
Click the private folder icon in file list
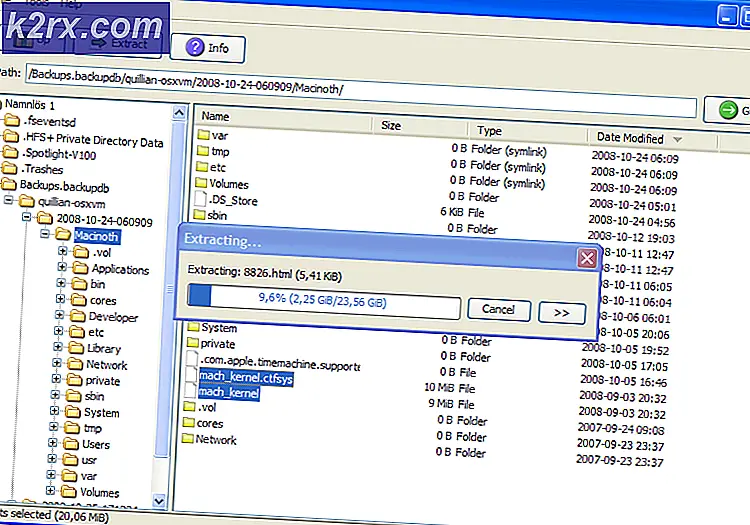(x=192, y=343)
